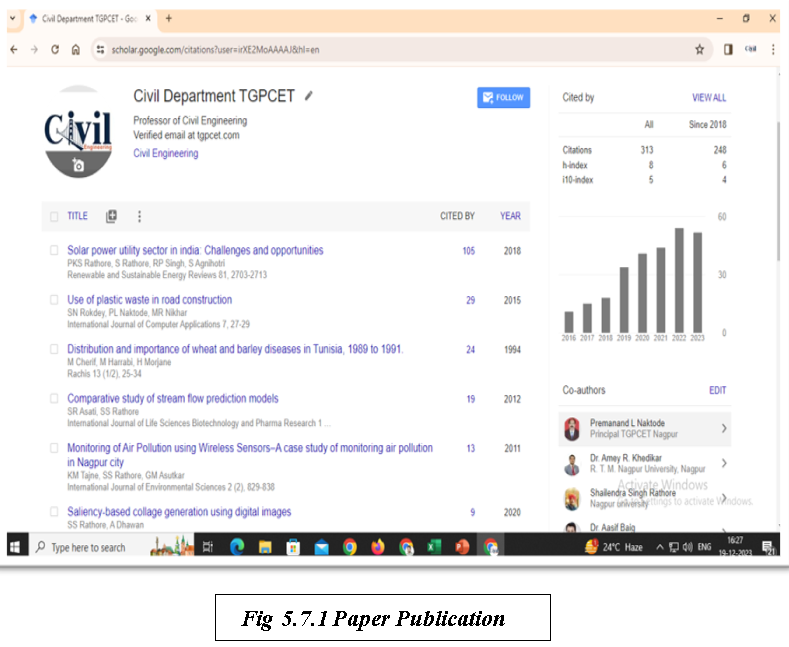Expand the Dr. Amey R. Khedikar co-author chevron
Image resolution: width=789 pixels, height=647 pixels.
[x=724, y=463]
